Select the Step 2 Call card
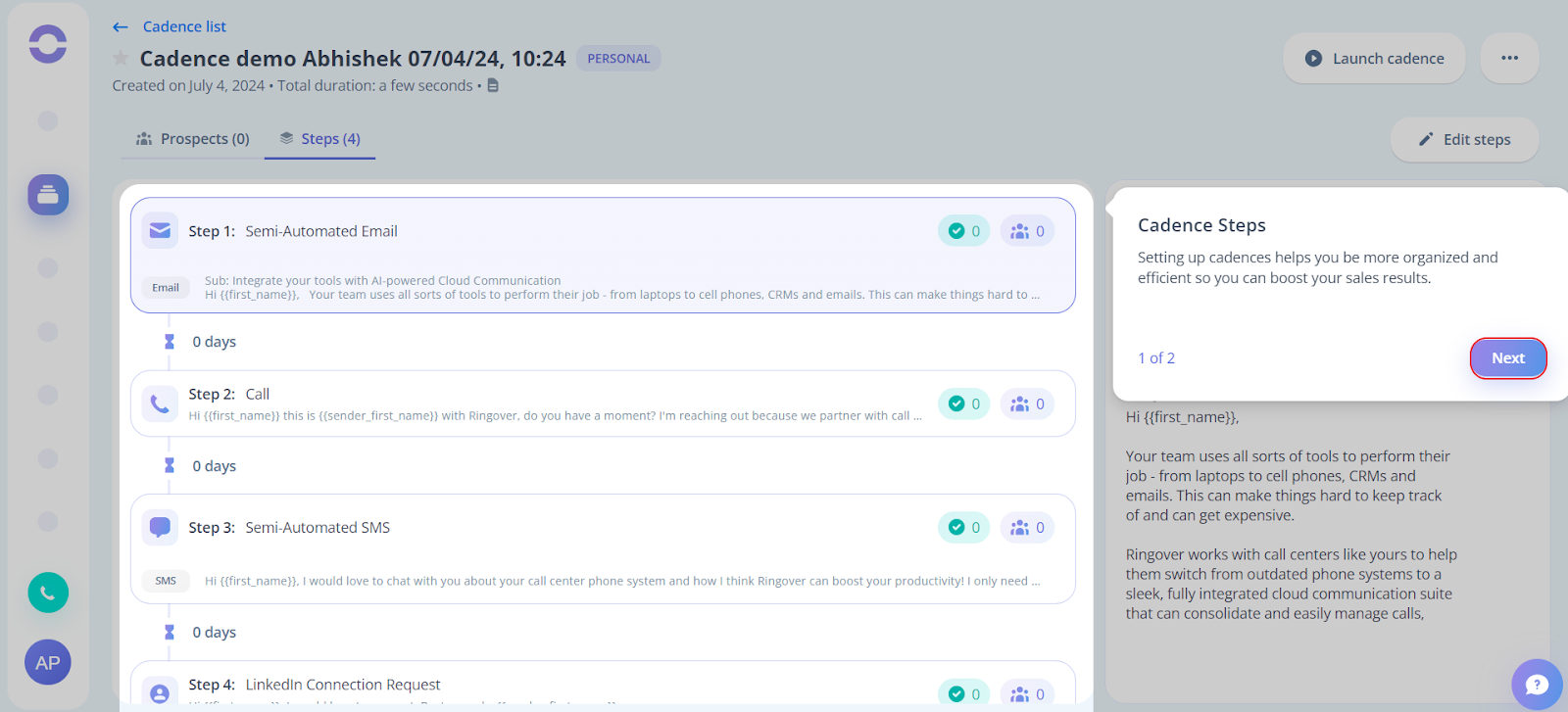This screenshot has width=1568, height=712. pos(603,403)
